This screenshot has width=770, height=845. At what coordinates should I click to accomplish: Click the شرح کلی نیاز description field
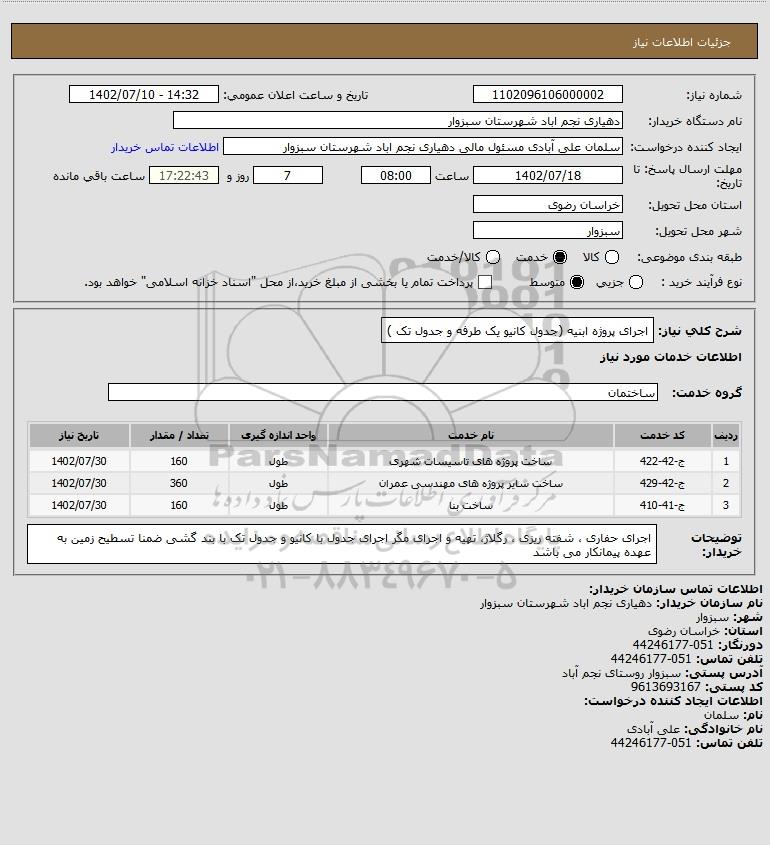517,331
